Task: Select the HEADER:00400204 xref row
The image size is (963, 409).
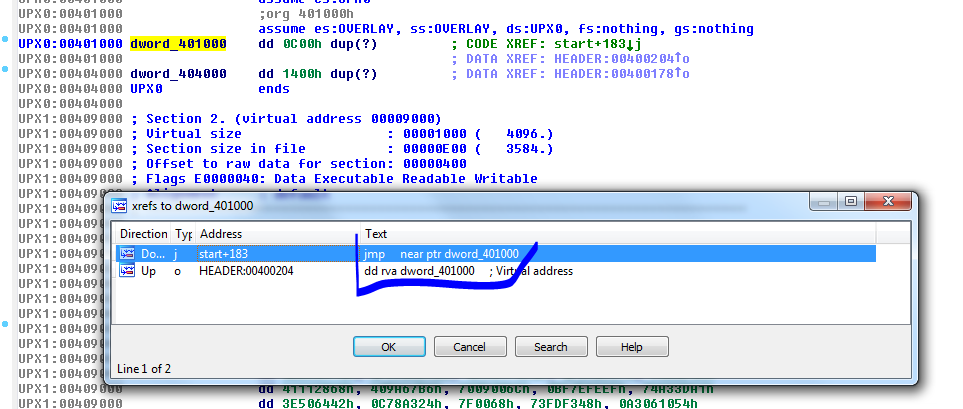Action: coord(246,271)
